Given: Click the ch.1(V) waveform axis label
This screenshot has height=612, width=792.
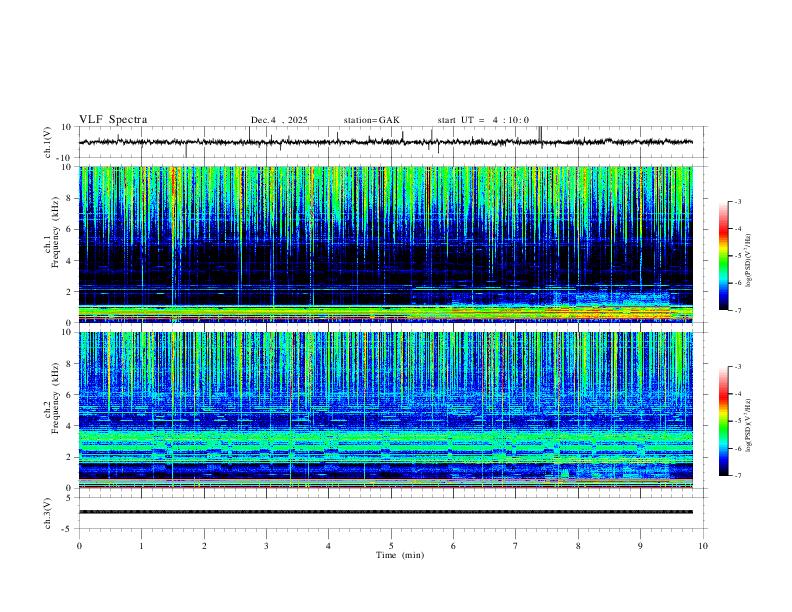Looking at the screenshot, I should 48,142.
